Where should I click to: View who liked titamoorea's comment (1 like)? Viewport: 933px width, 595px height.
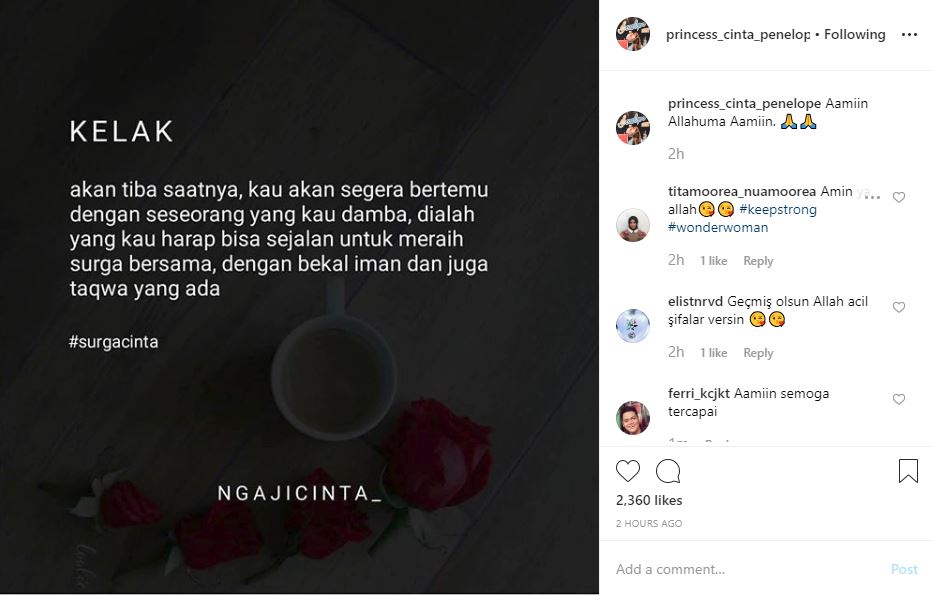[x=713, y=261]
